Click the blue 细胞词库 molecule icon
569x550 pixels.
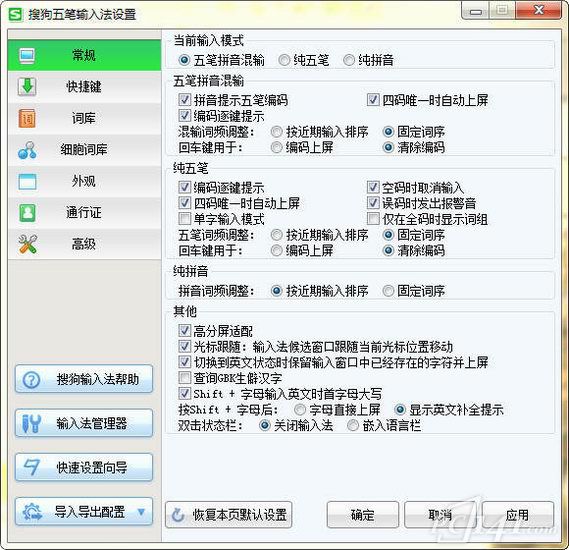(27, 150)
